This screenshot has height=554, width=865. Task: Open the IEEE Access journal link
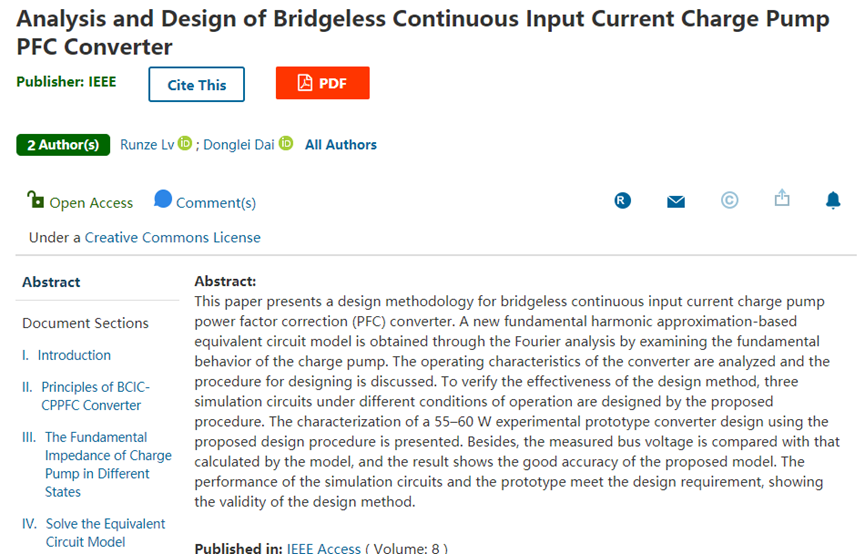[323, 548]
